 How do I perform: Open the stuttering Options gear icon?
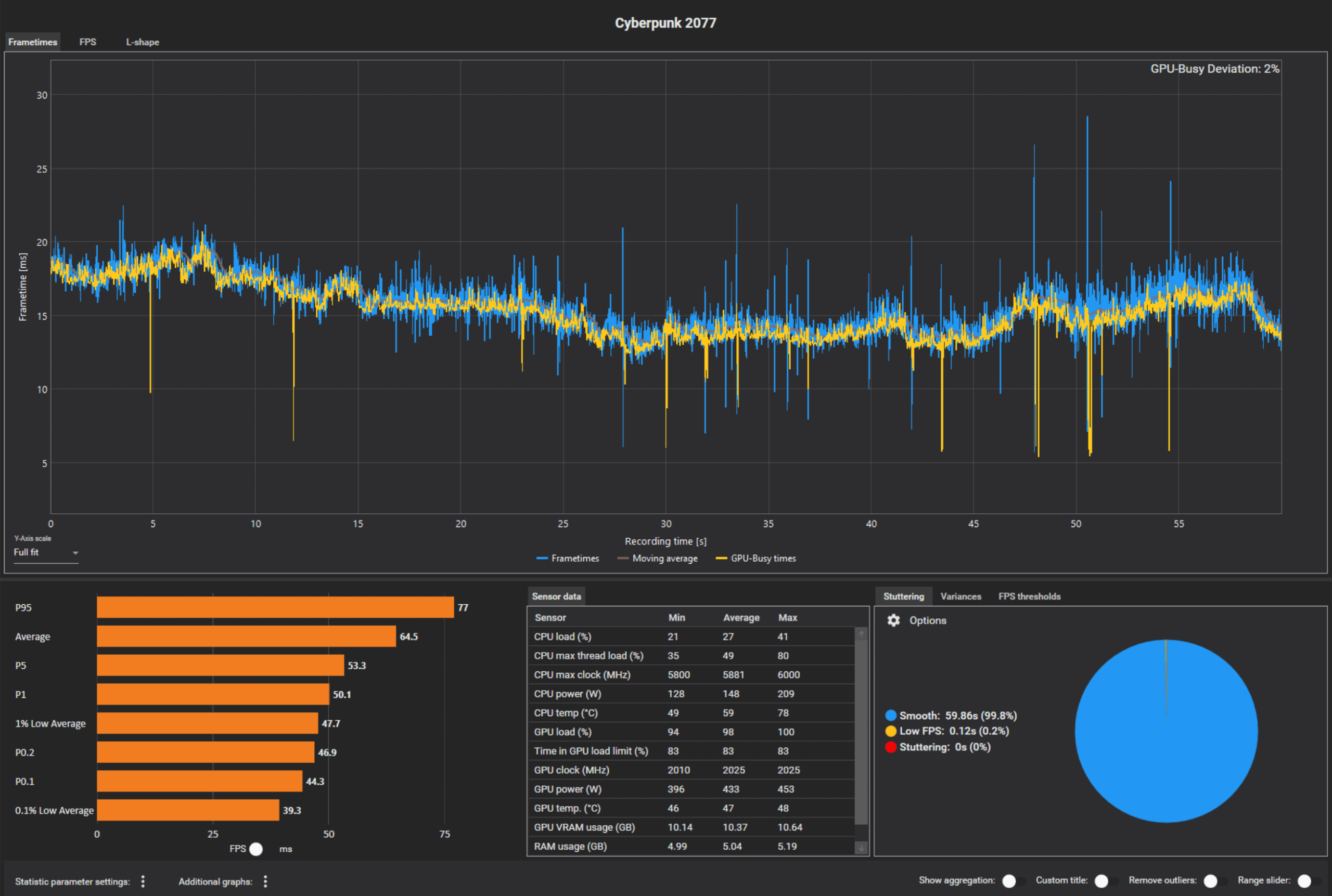point(893,620)
